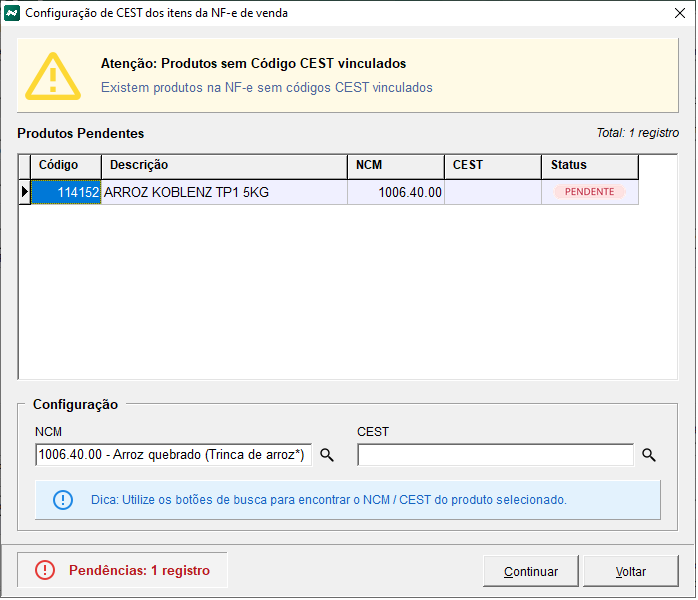Select the row indicator arrow in grid

tap(24, 192)
